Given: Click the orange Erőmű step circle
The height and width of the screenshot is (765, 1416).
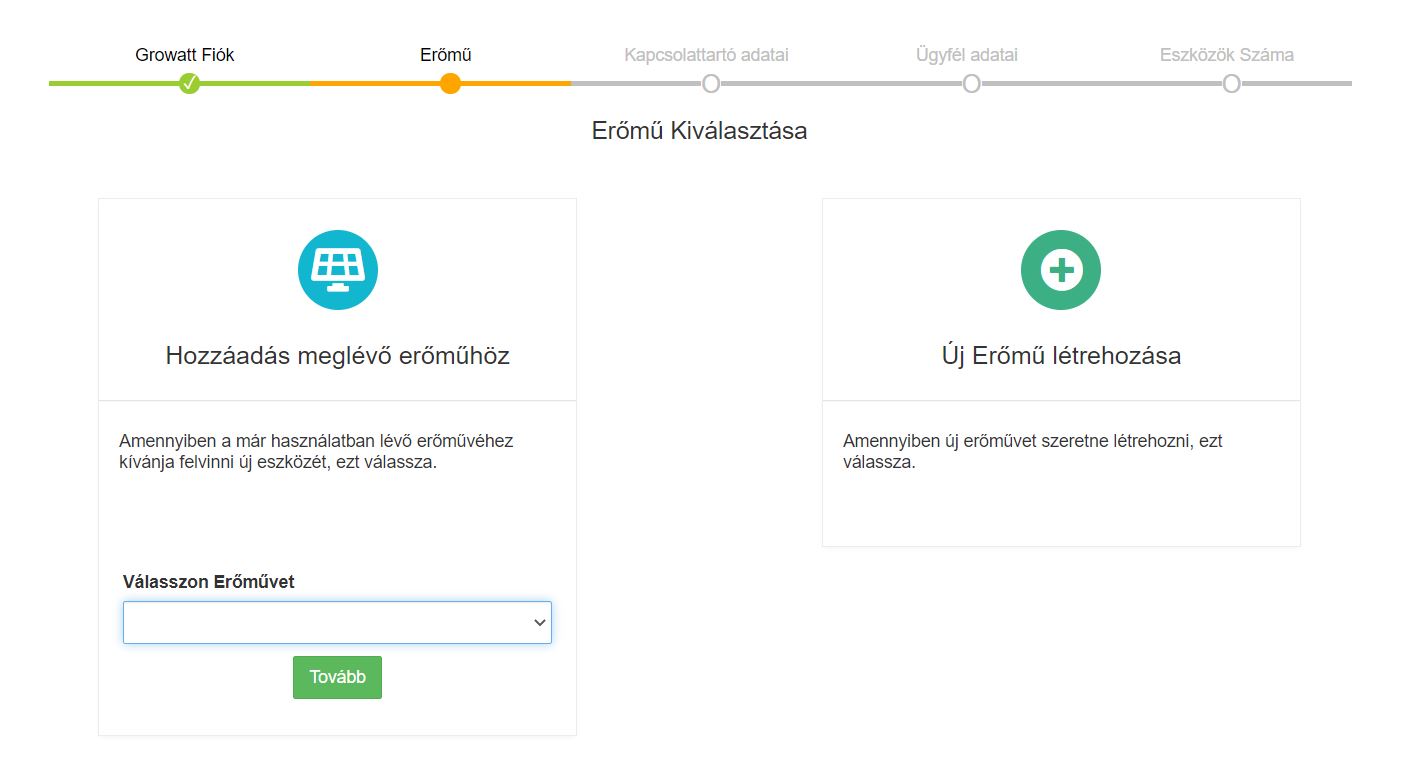Looking at the screenshot, I should pyautogui.click(x=450, y=84).
